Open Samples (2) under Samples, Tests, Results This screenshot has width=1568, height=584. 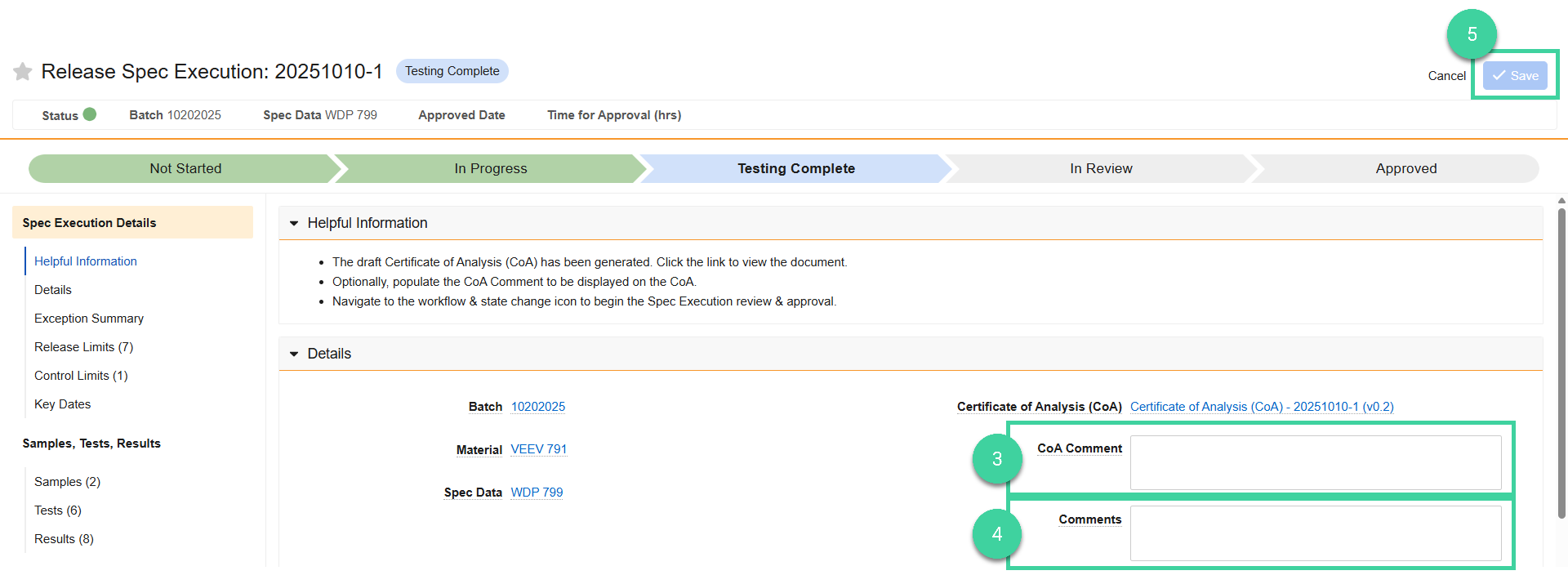(67, 481)
